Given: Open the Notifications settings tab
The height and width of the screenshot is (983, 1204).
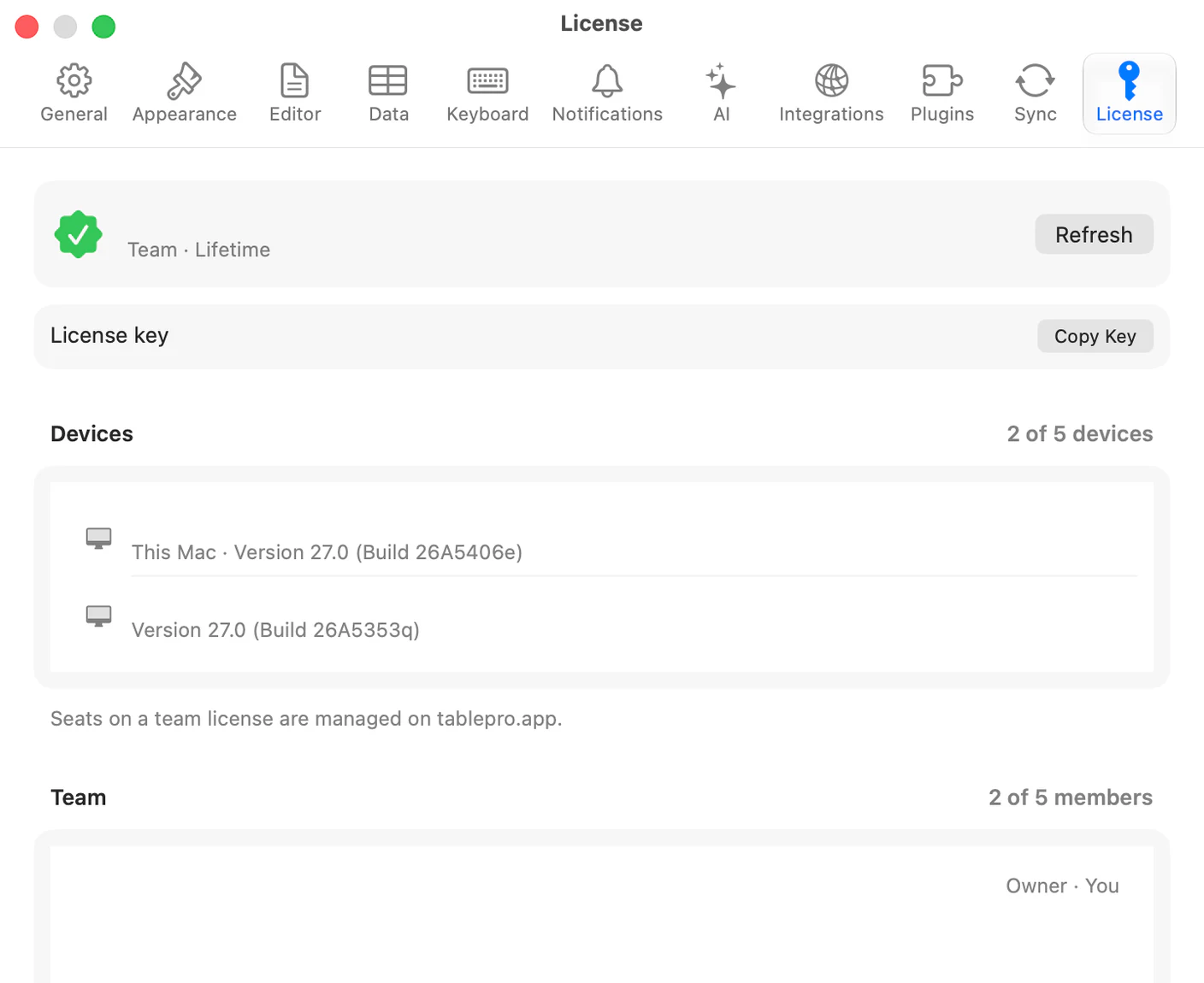Looking at the screenshot, I should 607,93.
